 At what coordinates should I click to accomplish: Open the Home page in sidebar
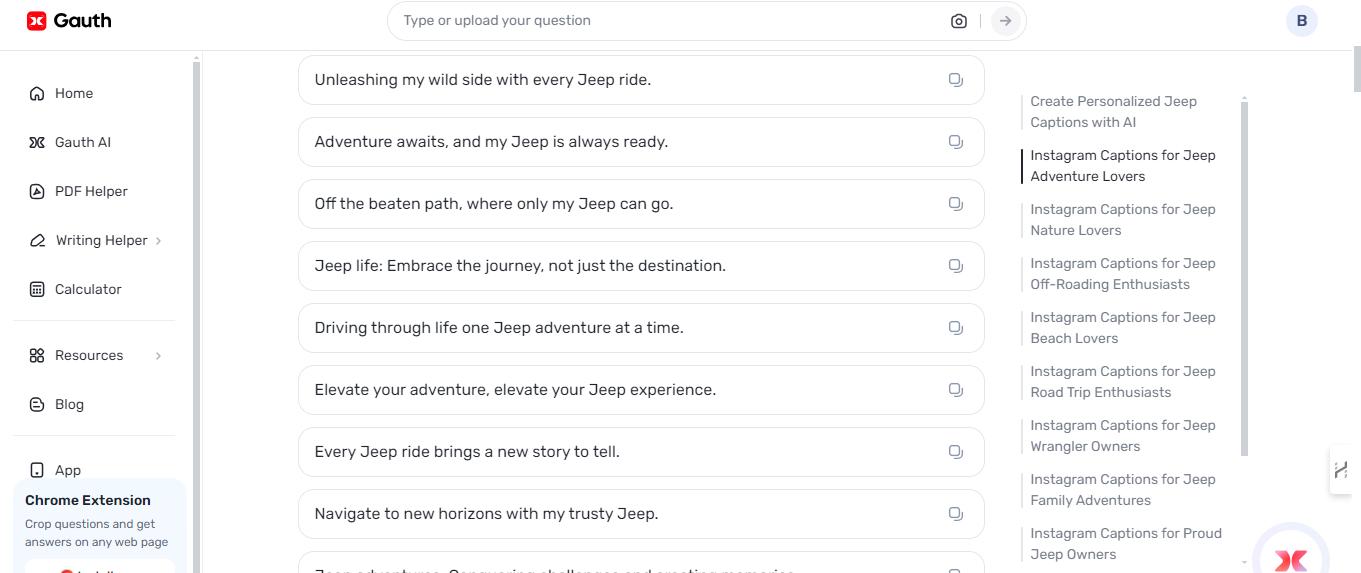tap(73, 93)
